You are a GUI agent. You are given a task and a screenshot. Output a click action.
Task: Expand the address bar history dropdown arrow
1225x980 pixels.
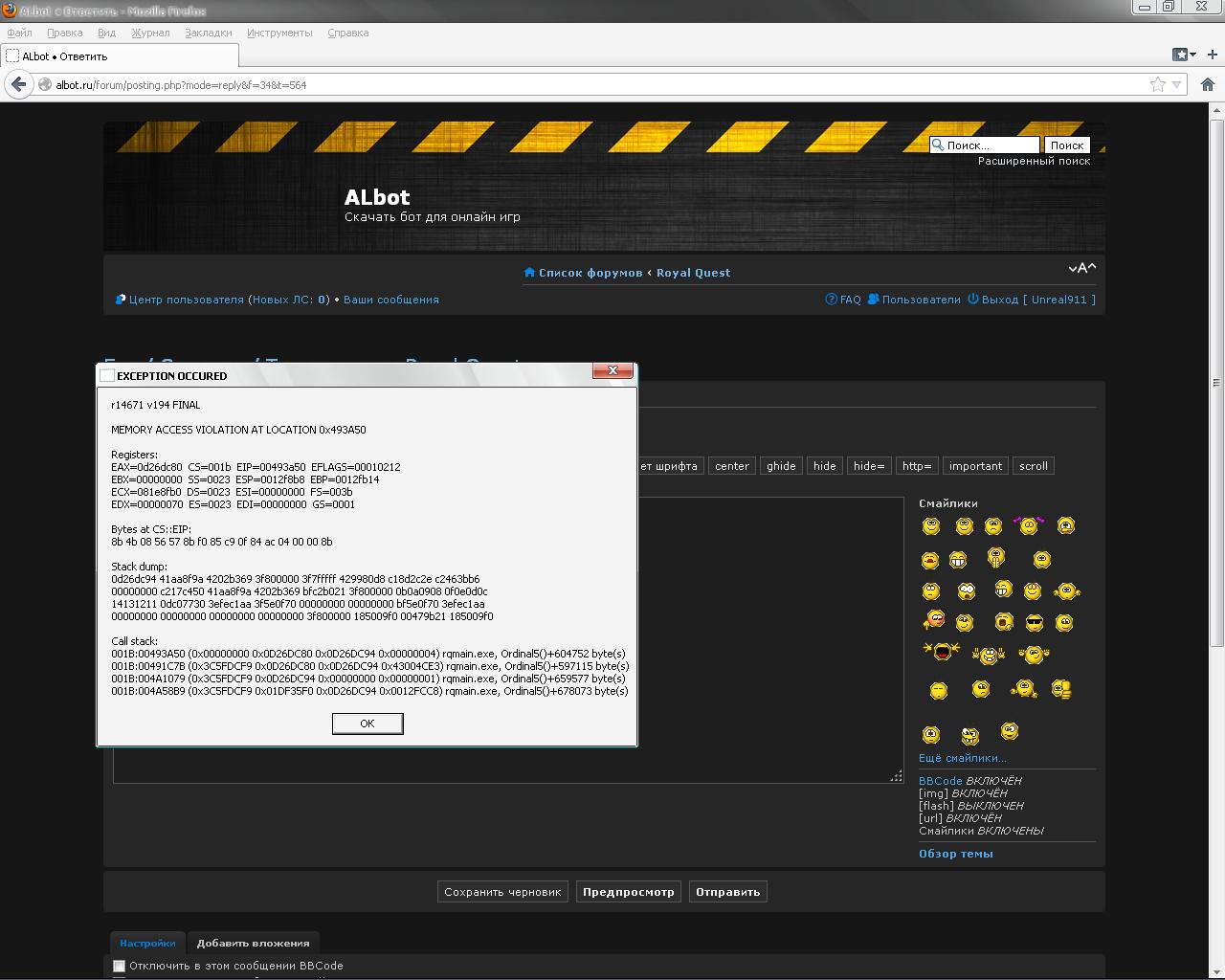click(1177, 84)
